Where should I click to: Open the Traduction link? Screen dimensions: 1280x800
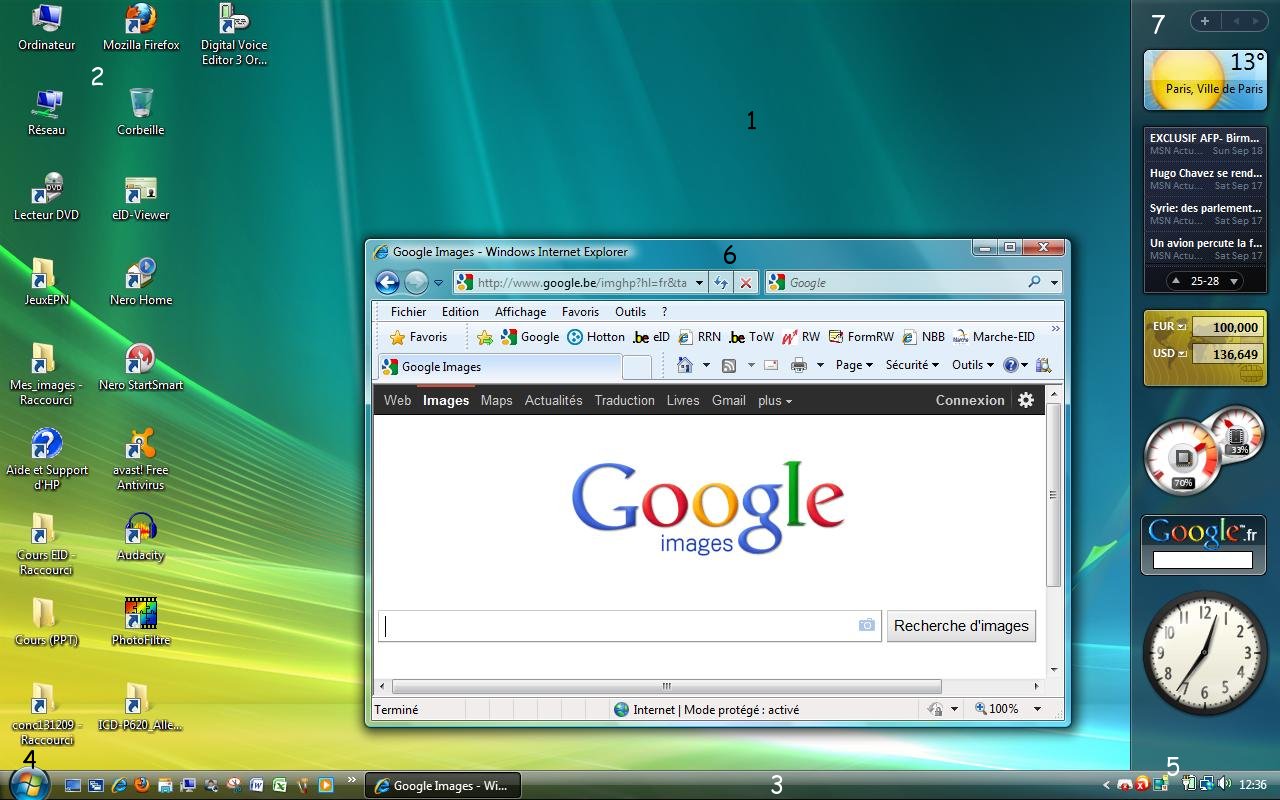624,400
